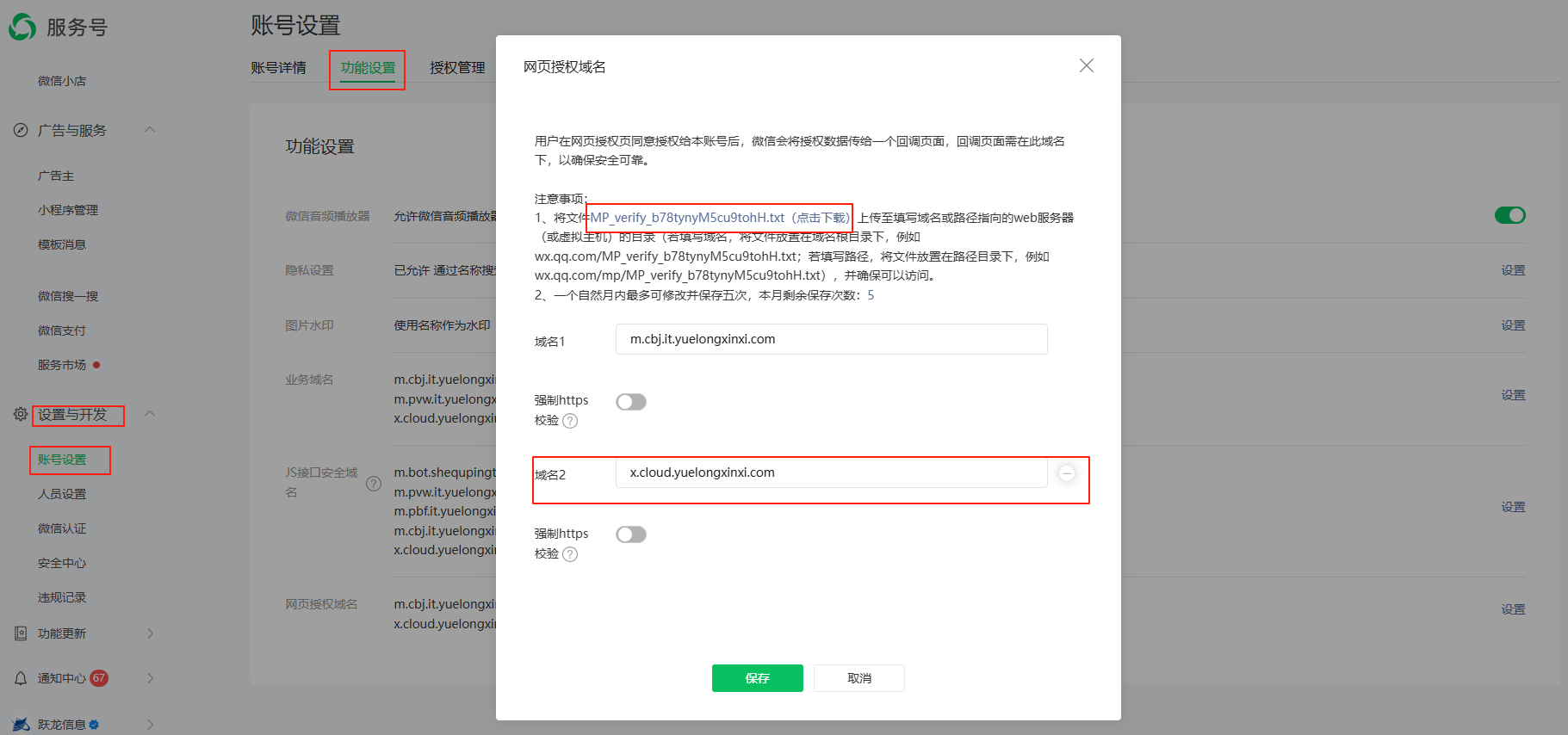
Task: Click remaining save count number 5
Action: 871,295
